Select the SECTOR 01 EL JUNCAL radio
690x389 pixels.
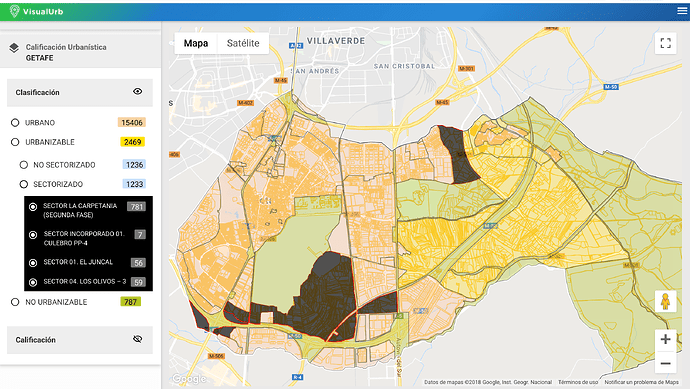[33, 263]
